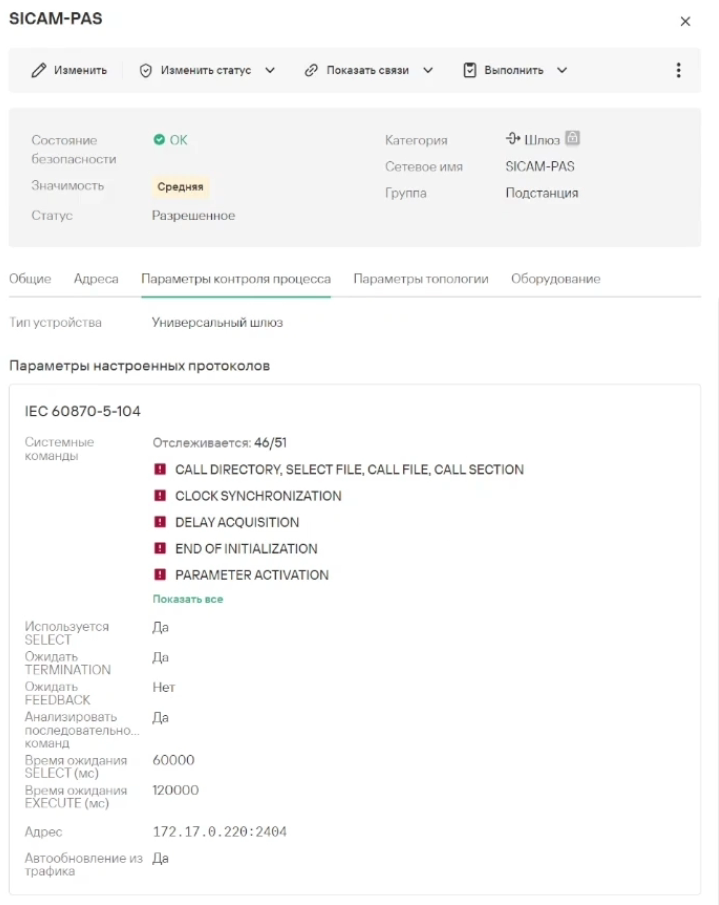Click the green OK security status icon
This screenshot has width=719, height=905.
pos(158,140)
